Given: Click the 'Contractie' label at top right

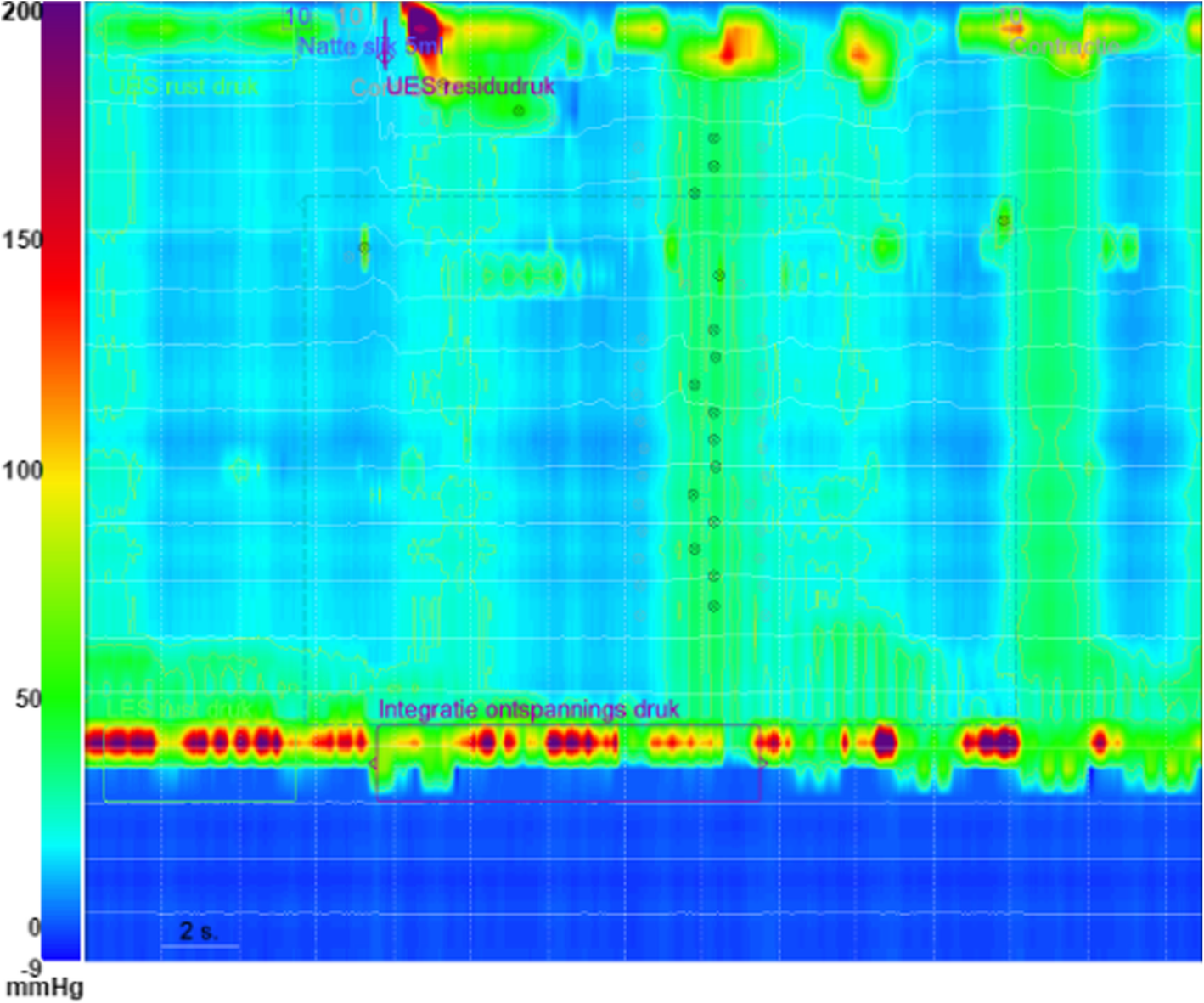Looking at the screenshot, I should 1065,46.
